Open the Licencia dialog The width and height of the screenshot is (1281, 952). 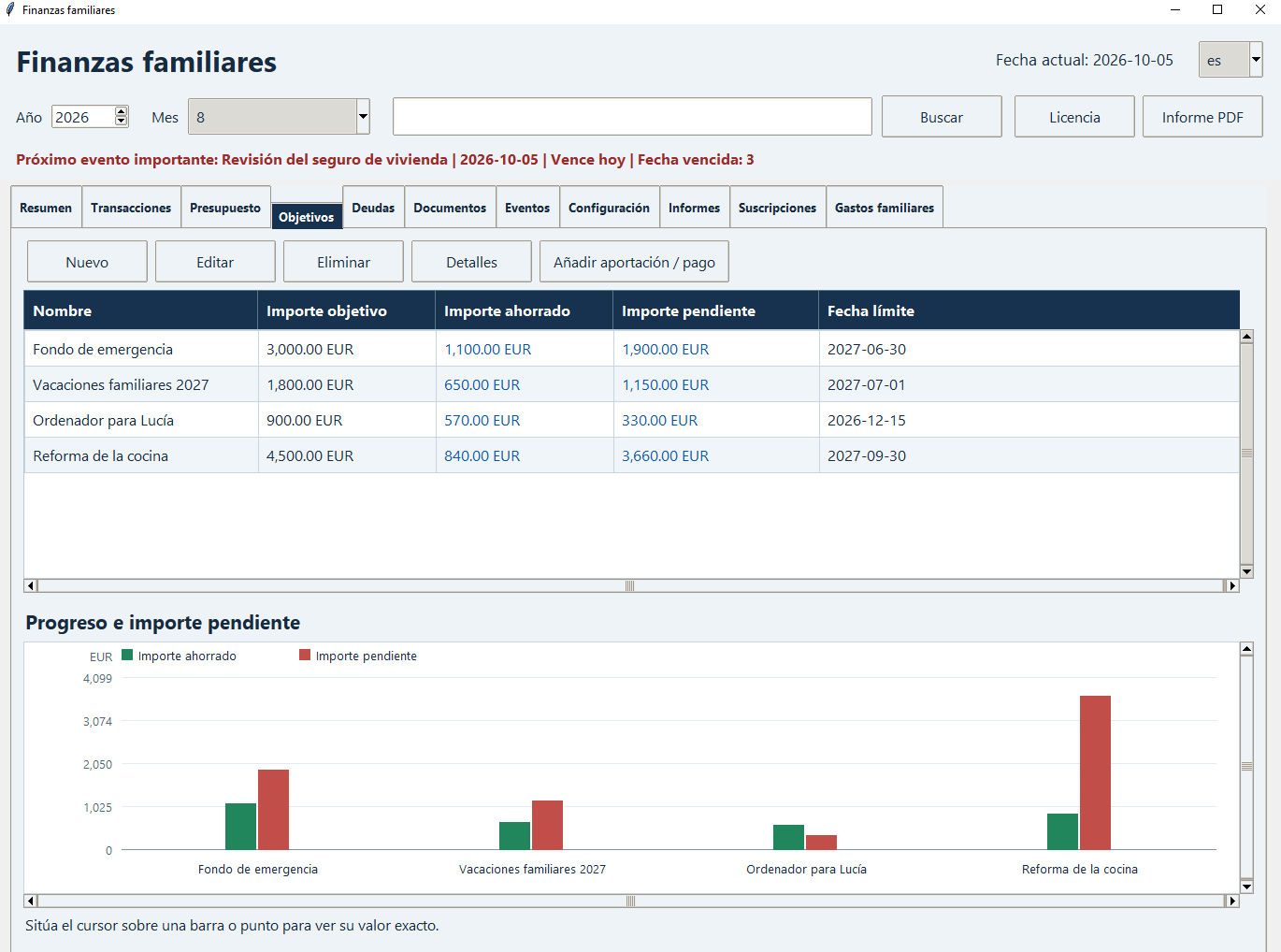[x=1074, y=117]
